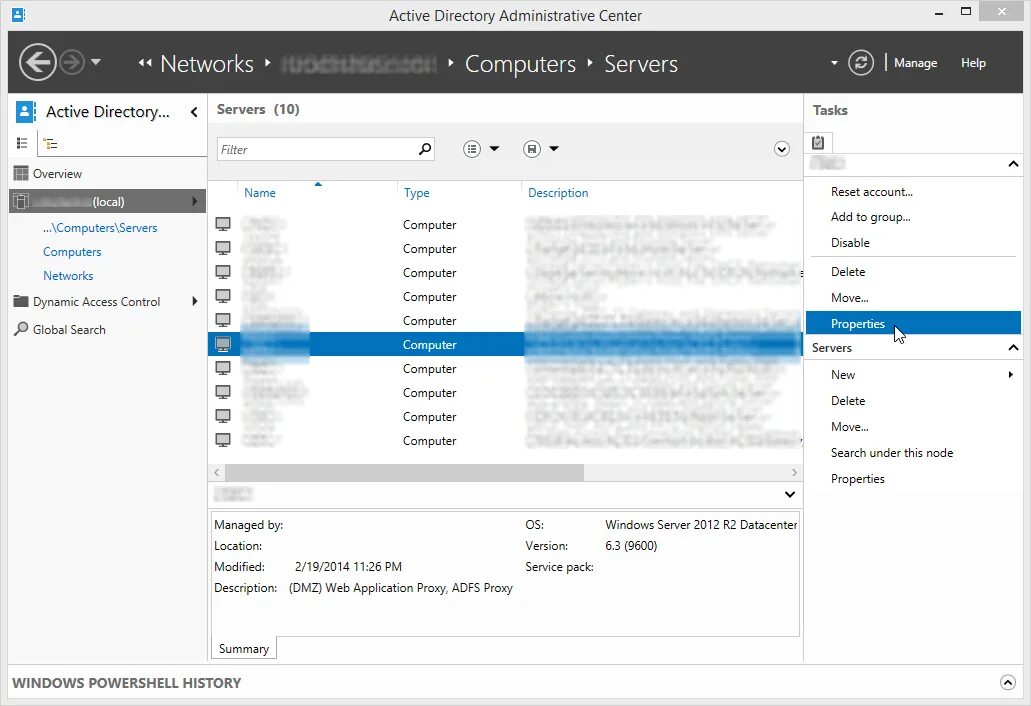Click the first row's computer icon
1031x706 pixels.
(224, 224)
